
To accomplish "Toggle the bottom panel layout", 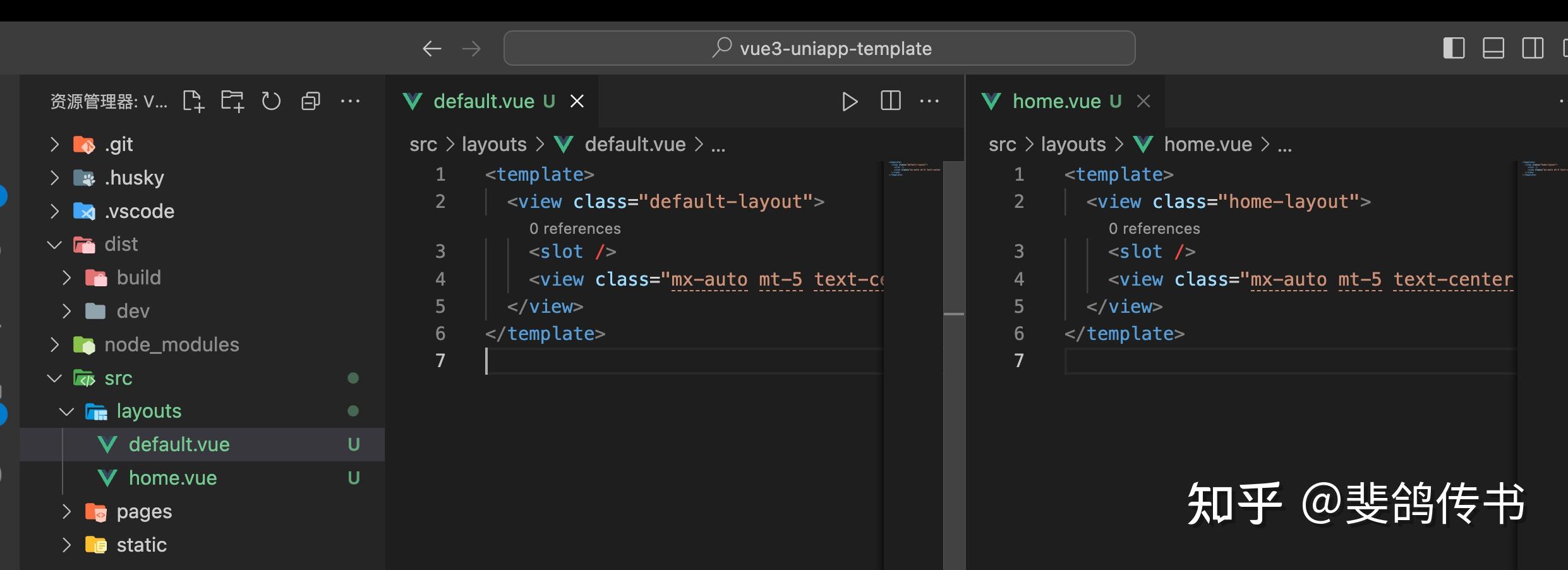I will [1493, 49].
